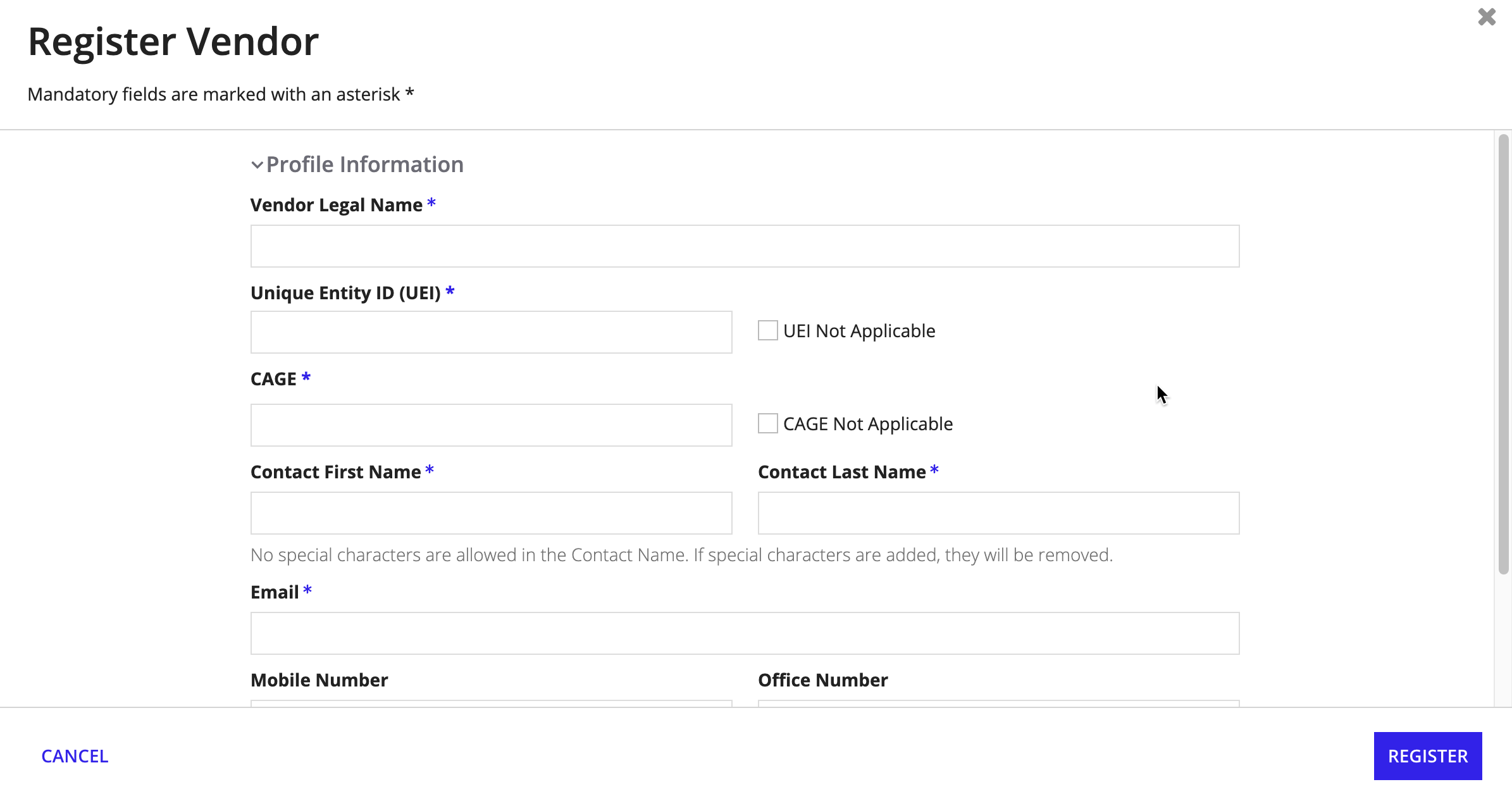Enable the UEI Not Applicable checkbox
This screenshot has height=801, width=1512.
tap(767, 330)
